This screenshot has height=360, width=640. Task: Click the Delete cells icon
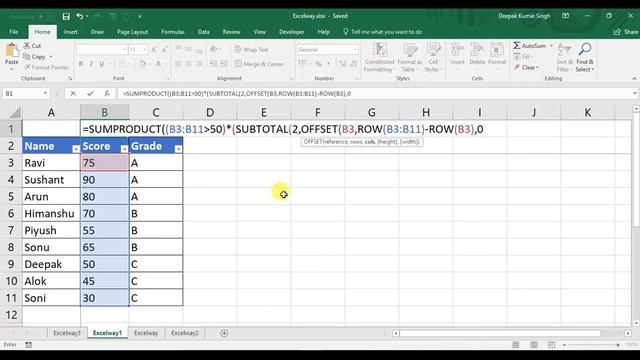point(477,50)
